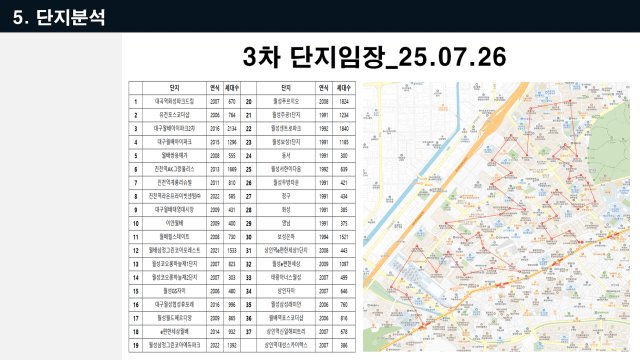Select the complex name in row 19
This screenshot has height=360, width=640.
point(174,345)
